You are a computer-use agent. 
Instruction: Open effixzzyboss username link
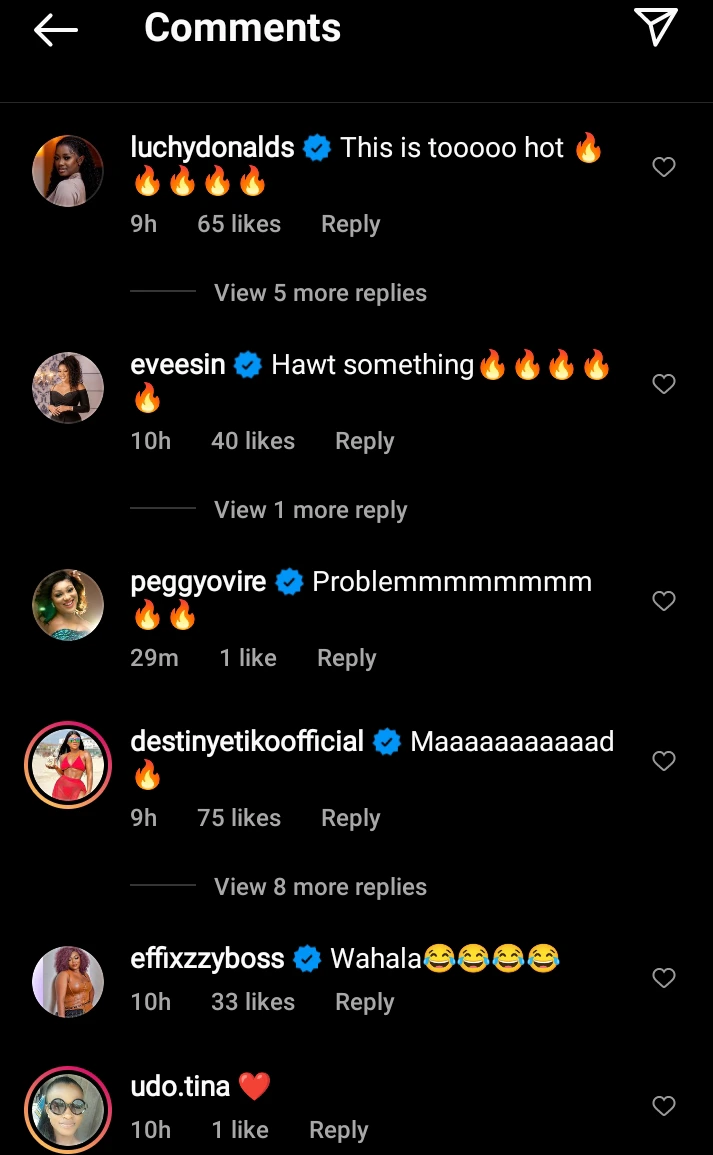[207, 959]
